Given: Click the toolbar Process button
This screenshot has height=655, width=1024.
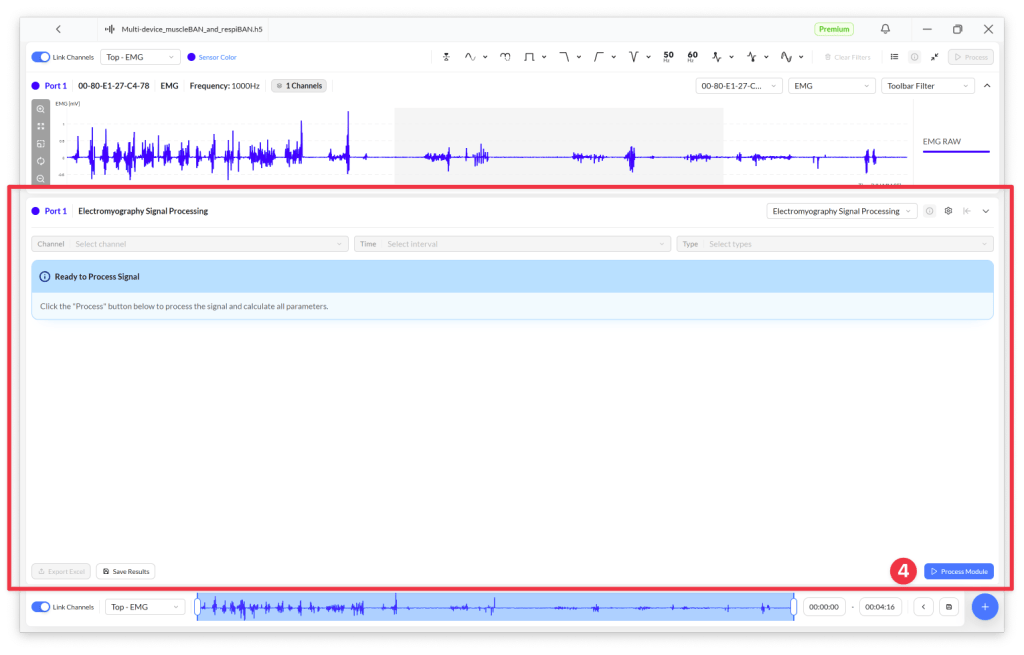Looking at the screenshot, I should [x=971, y=57].
